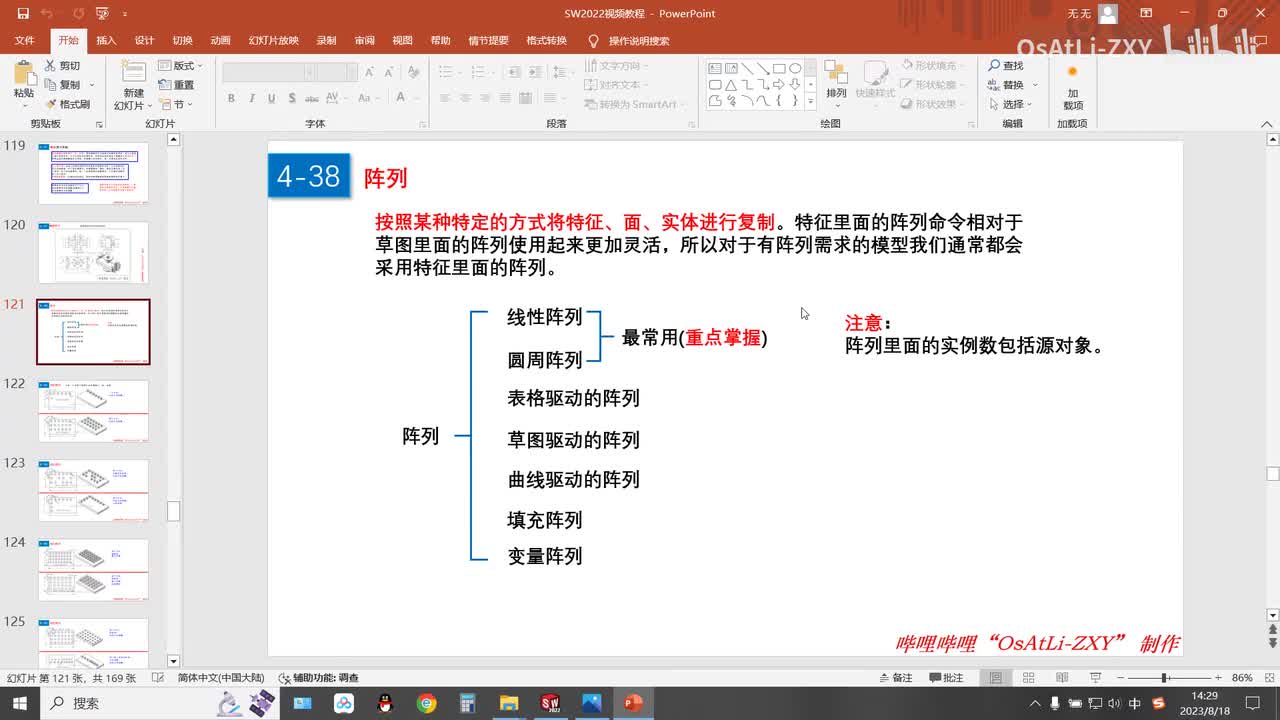Open the font size combo box
This screenshot has width=1280, height=720.
pyautogui.click(x=338, y=72)
